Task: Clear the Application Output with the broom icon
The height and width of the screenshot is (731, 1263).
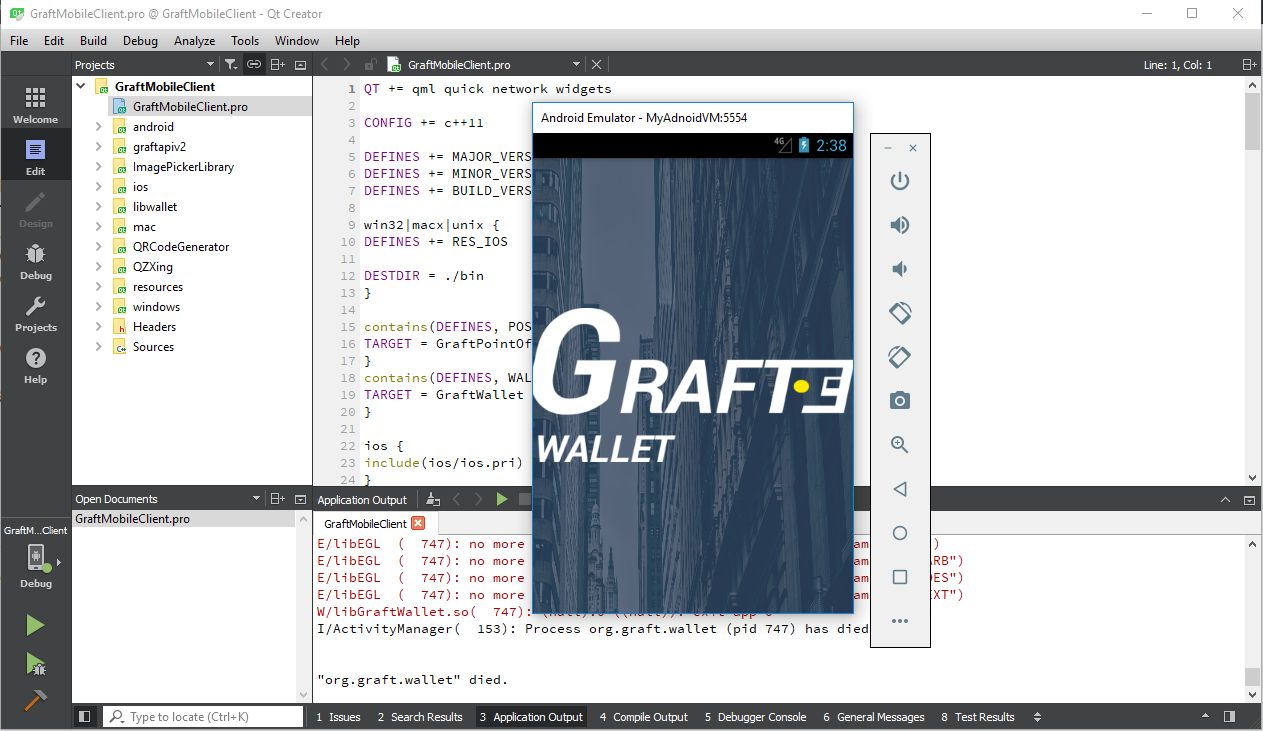Action: pyautogui.click(x=431, y=499)
